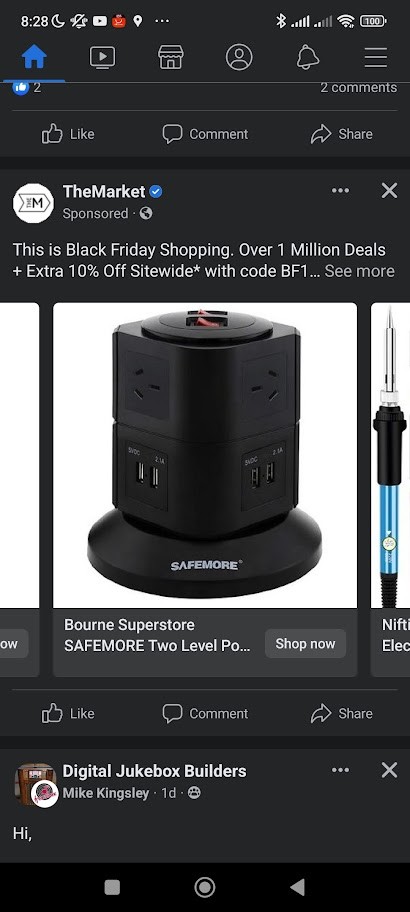Open the soldering iron product card
This screenshot has width=410, height=912.
[390, 489]
